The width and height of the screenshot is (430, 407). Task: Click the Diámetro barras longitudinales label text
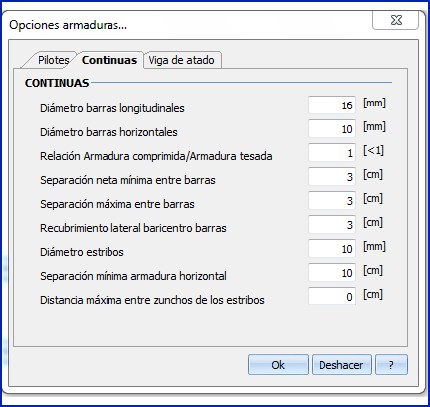[112, 108]
